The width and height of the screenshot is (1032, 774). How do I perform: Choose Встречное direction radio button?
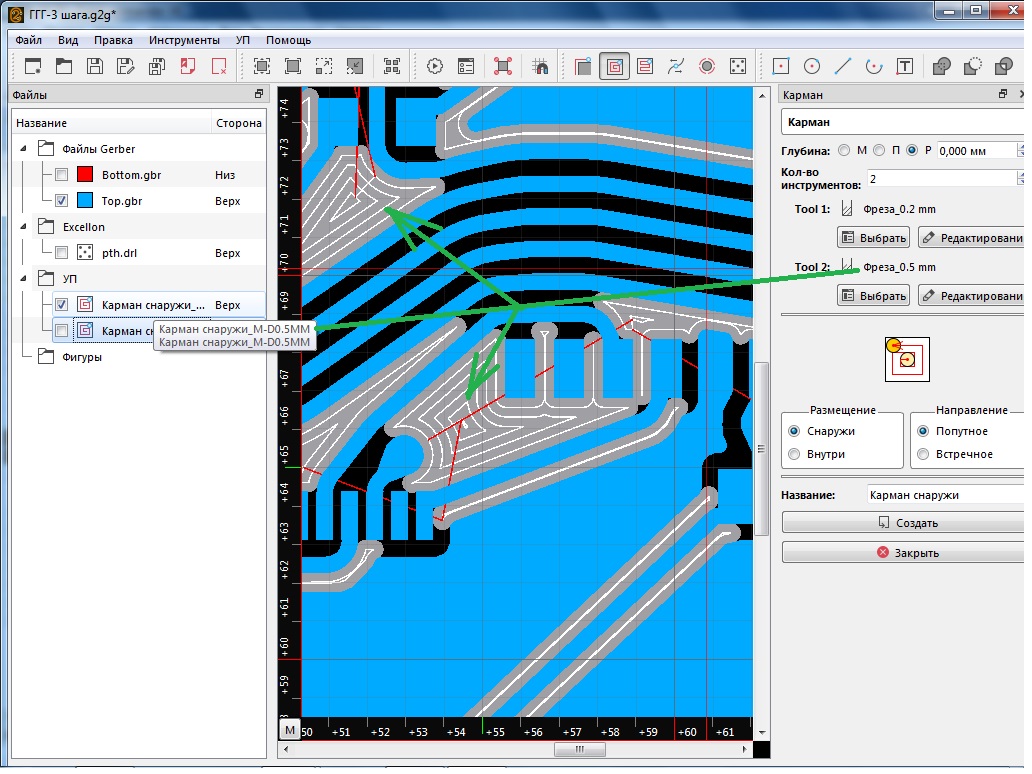(x=923, y=455)
